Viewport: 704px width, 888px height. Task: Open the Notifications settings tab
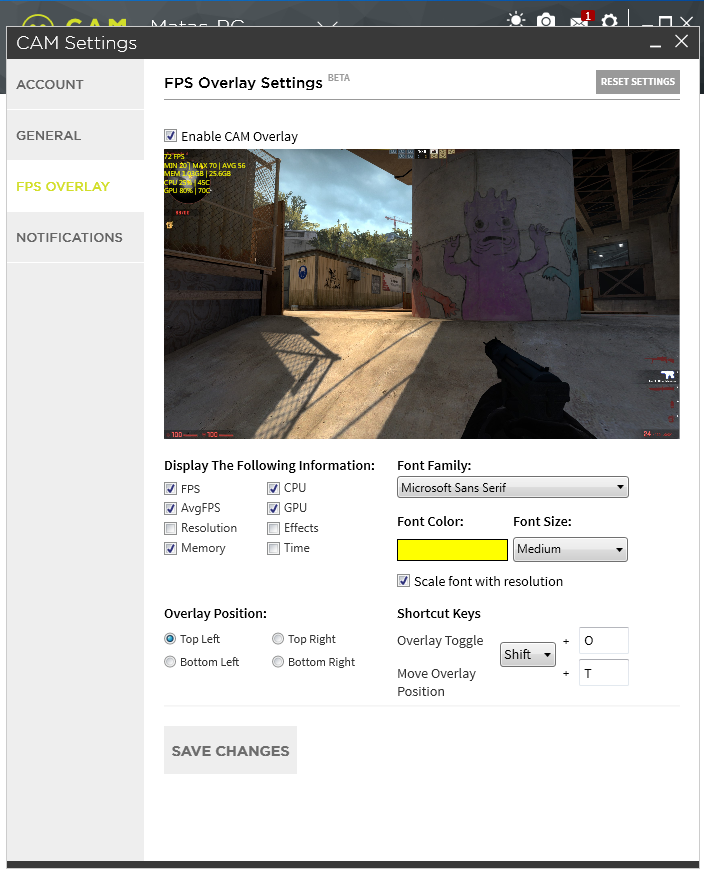[75, 237]
